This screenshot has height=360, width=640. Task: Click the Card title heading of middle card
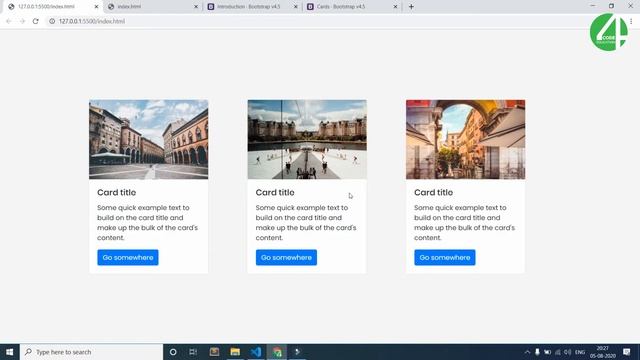click(275, 192)
